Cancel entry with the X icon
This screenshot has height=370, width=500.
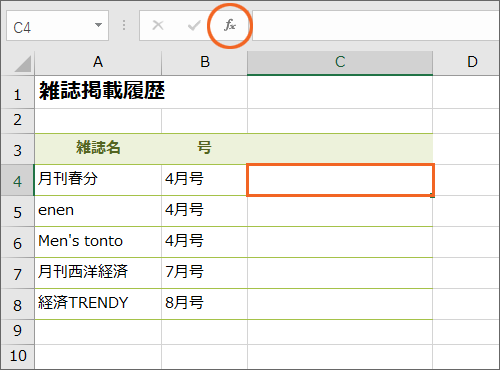pos(158,25)
